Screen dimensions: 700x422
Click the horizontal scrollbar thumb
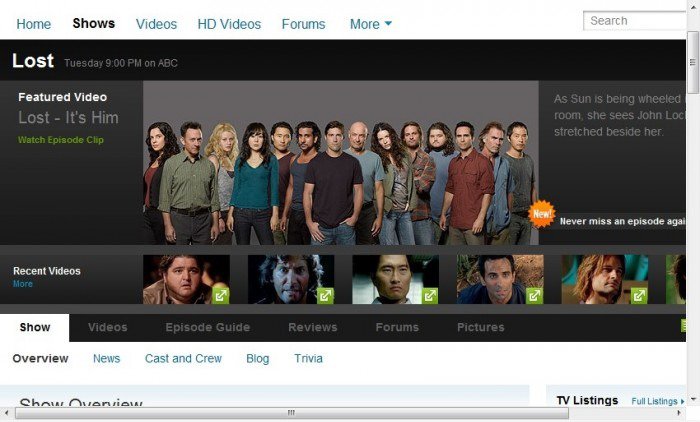click(x=290, y=413)
